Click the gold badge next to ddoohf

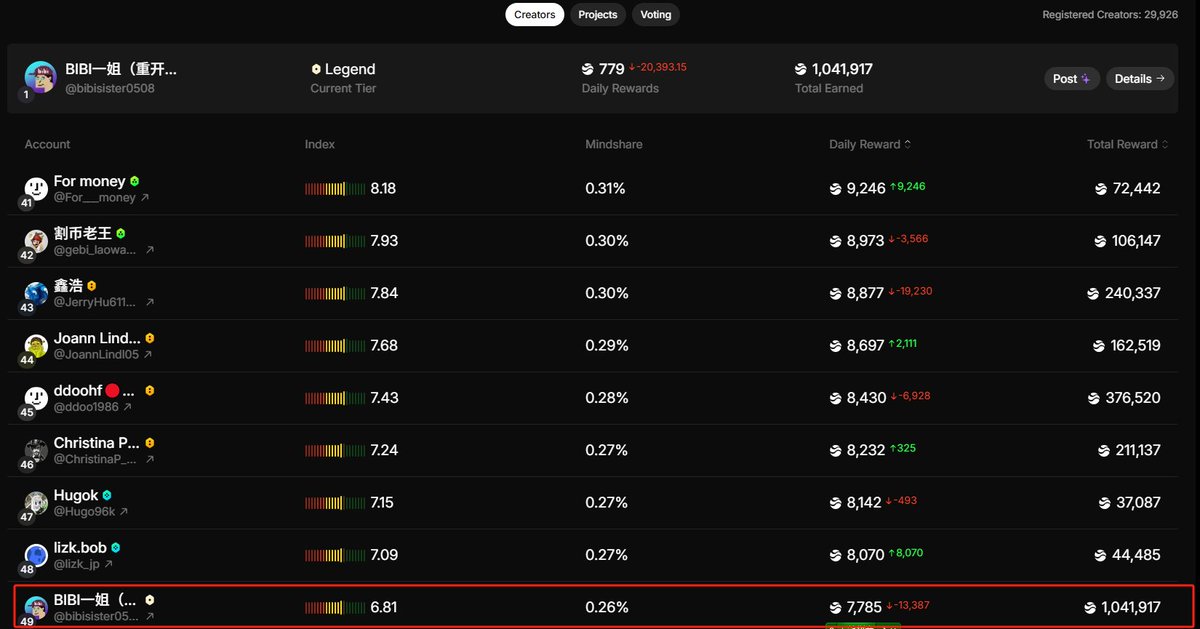tap(150, 391)
